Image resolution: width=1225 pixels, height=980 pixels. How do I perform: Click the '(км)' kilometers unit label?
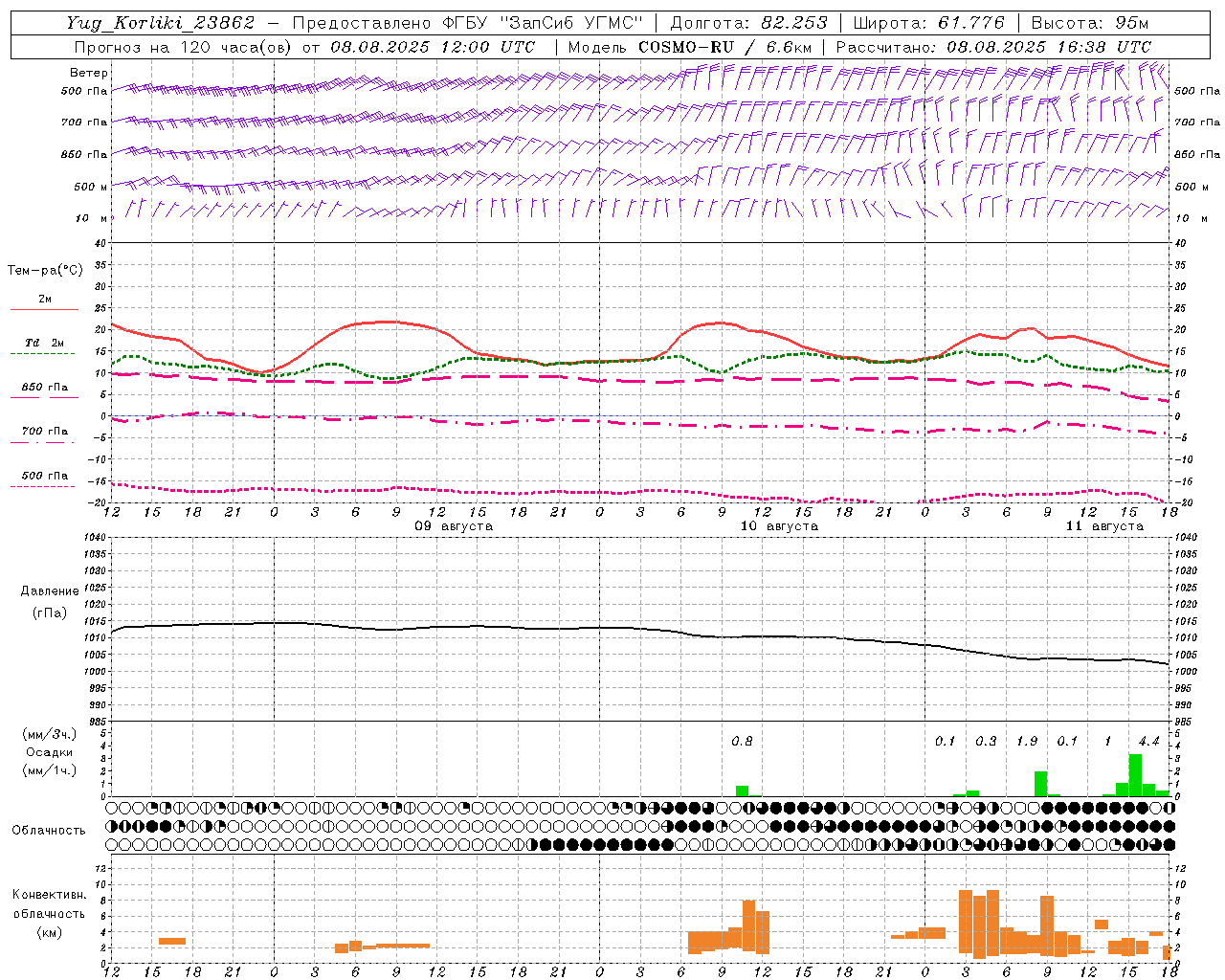49,932
